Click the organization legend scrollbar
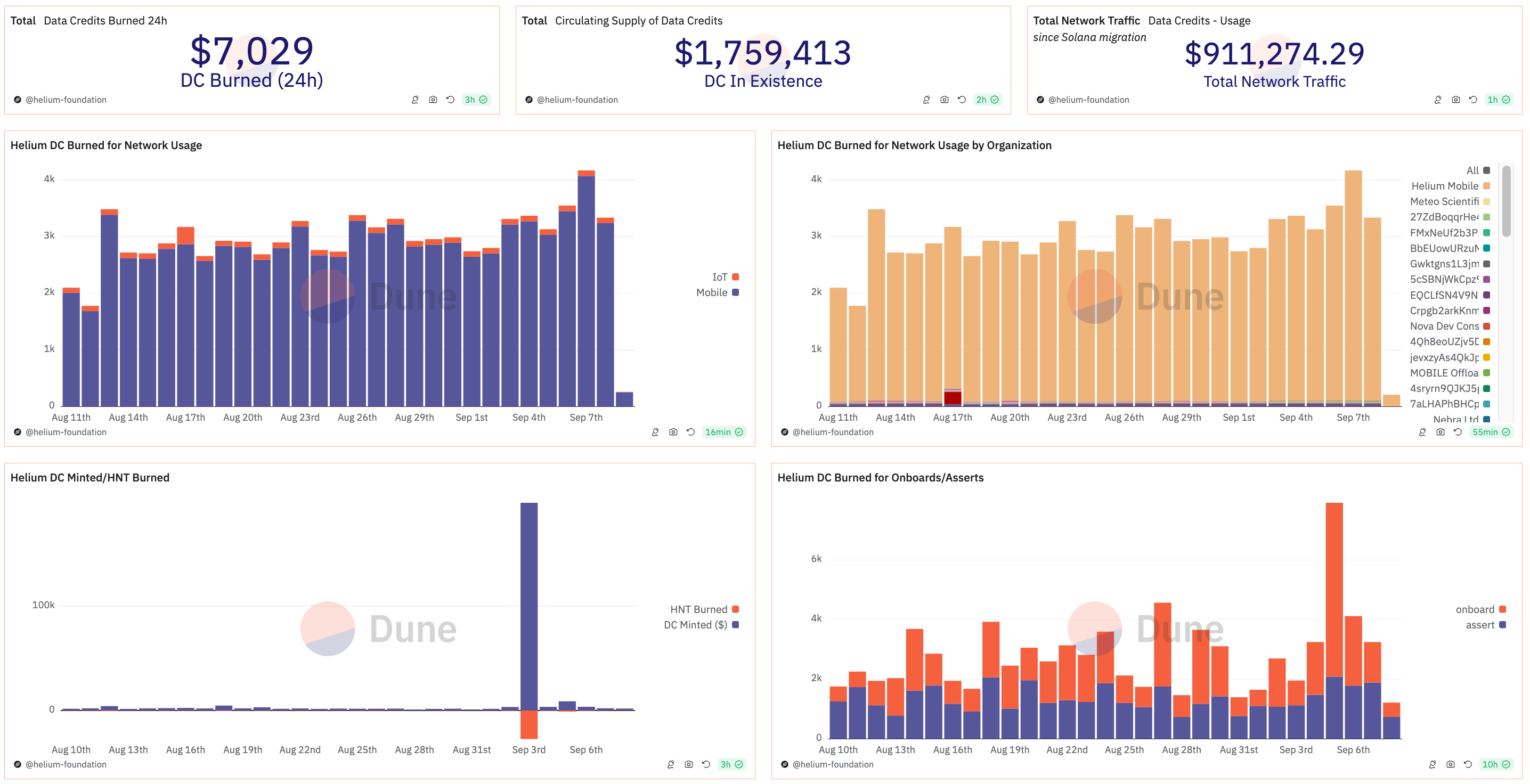Screen dimensions: 1530x784 pos(1506,202)
